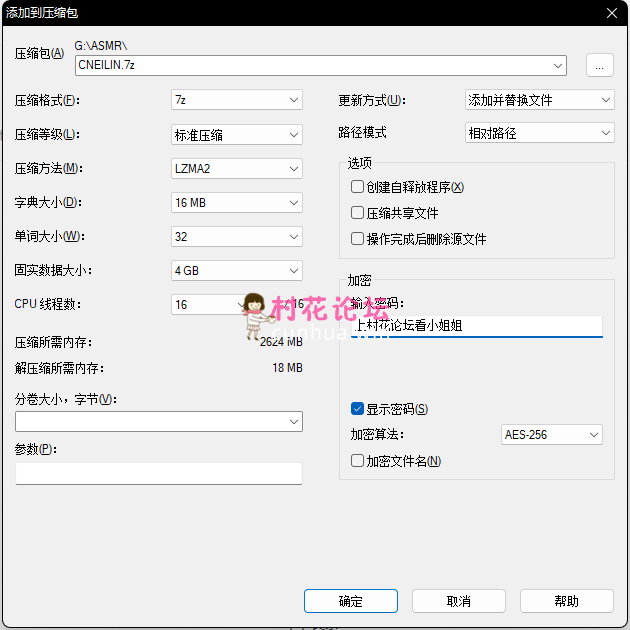
Task: Expand the compression level (压缩等级) dropdown
Action: click(236, 134)
